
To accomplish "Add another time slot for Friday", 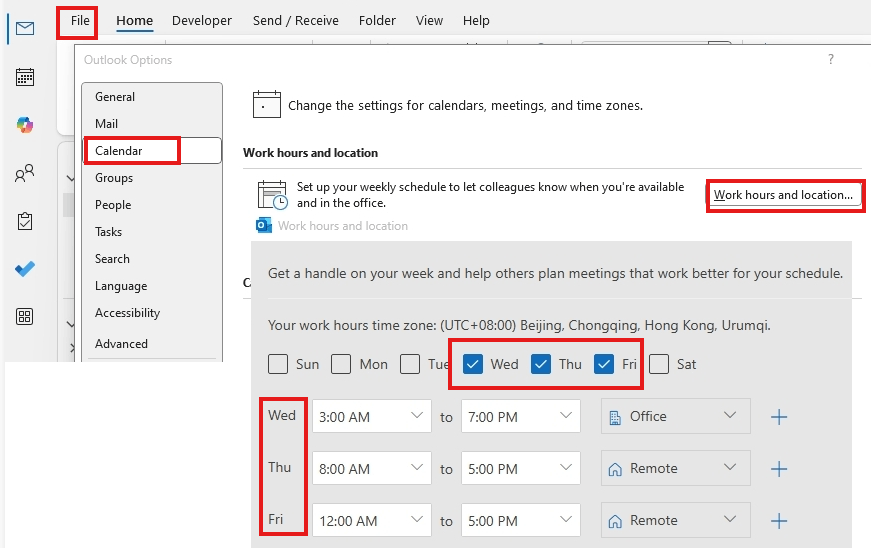I will point(779,521).
